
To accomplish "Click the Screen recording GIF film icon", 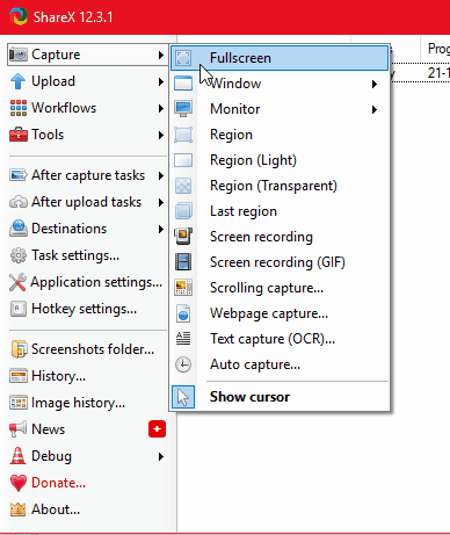I will (x=183, y=262).
